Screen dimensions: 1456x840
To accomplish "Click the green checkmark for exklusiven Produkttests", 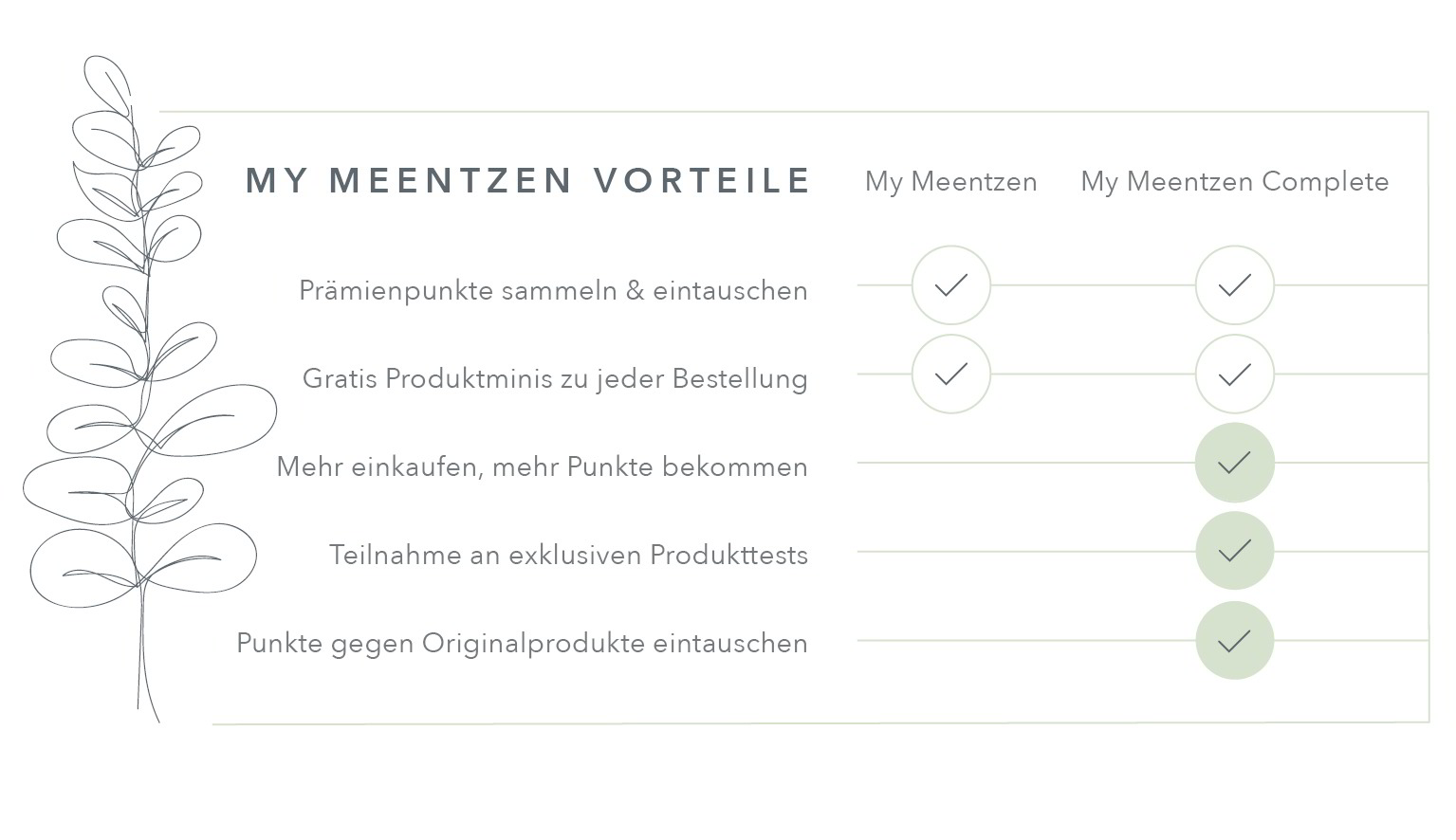I will pos(1234,551).
